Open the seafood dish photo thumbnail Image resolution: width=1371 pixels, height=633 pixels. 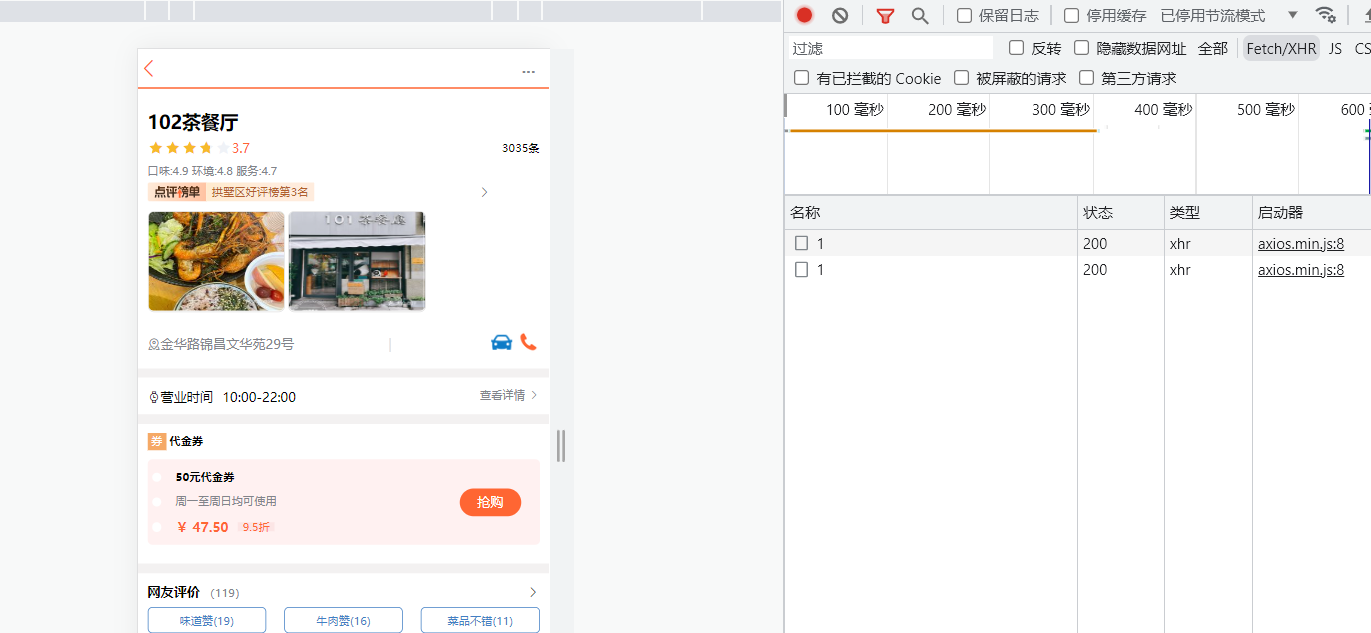(x=216, y=261)
